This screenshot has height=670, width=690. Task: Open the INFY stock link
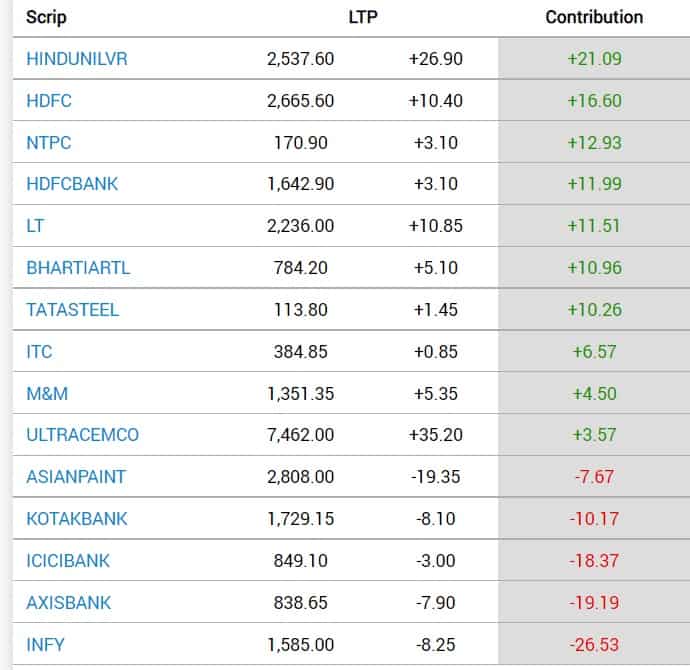45,645
